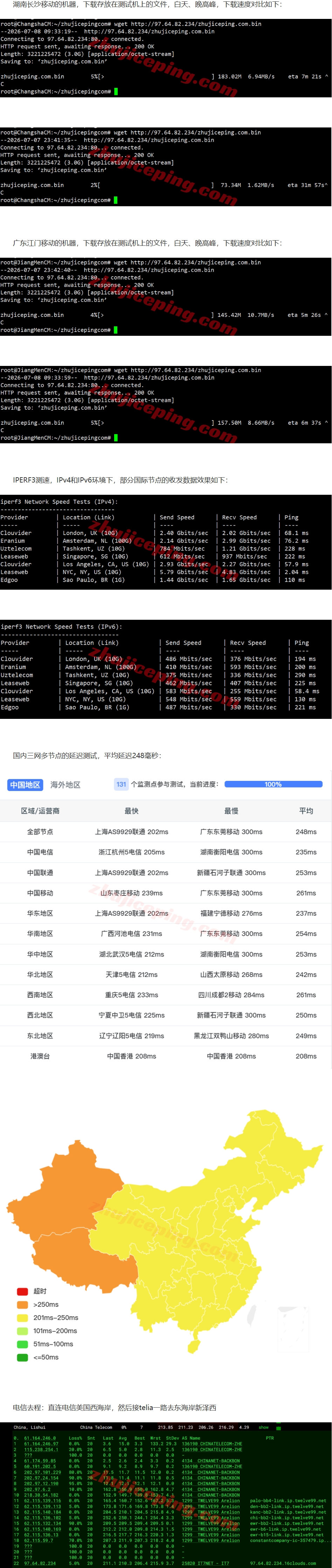This screenshot has width=332, height=1568.
Task: Click 广西河池电信 231ms cell
Action: click(132, 933)
